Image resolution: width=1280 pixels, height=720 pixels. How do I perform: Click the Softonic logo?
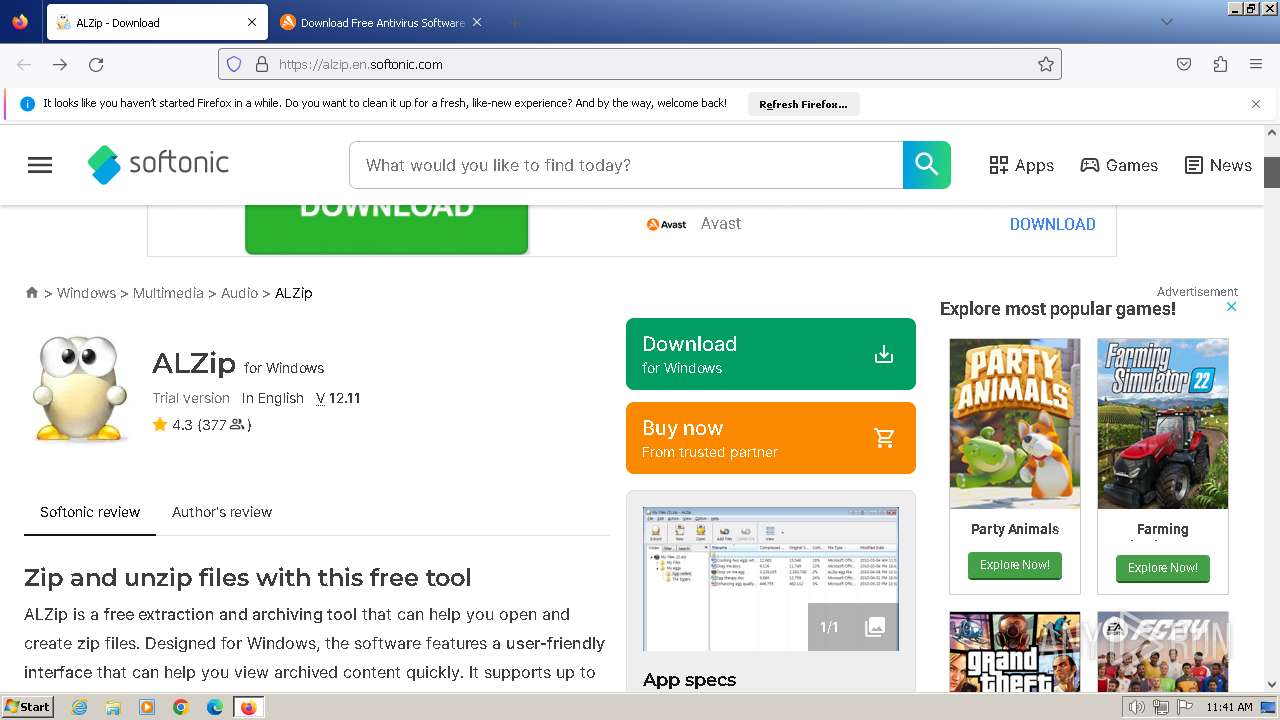158,164
